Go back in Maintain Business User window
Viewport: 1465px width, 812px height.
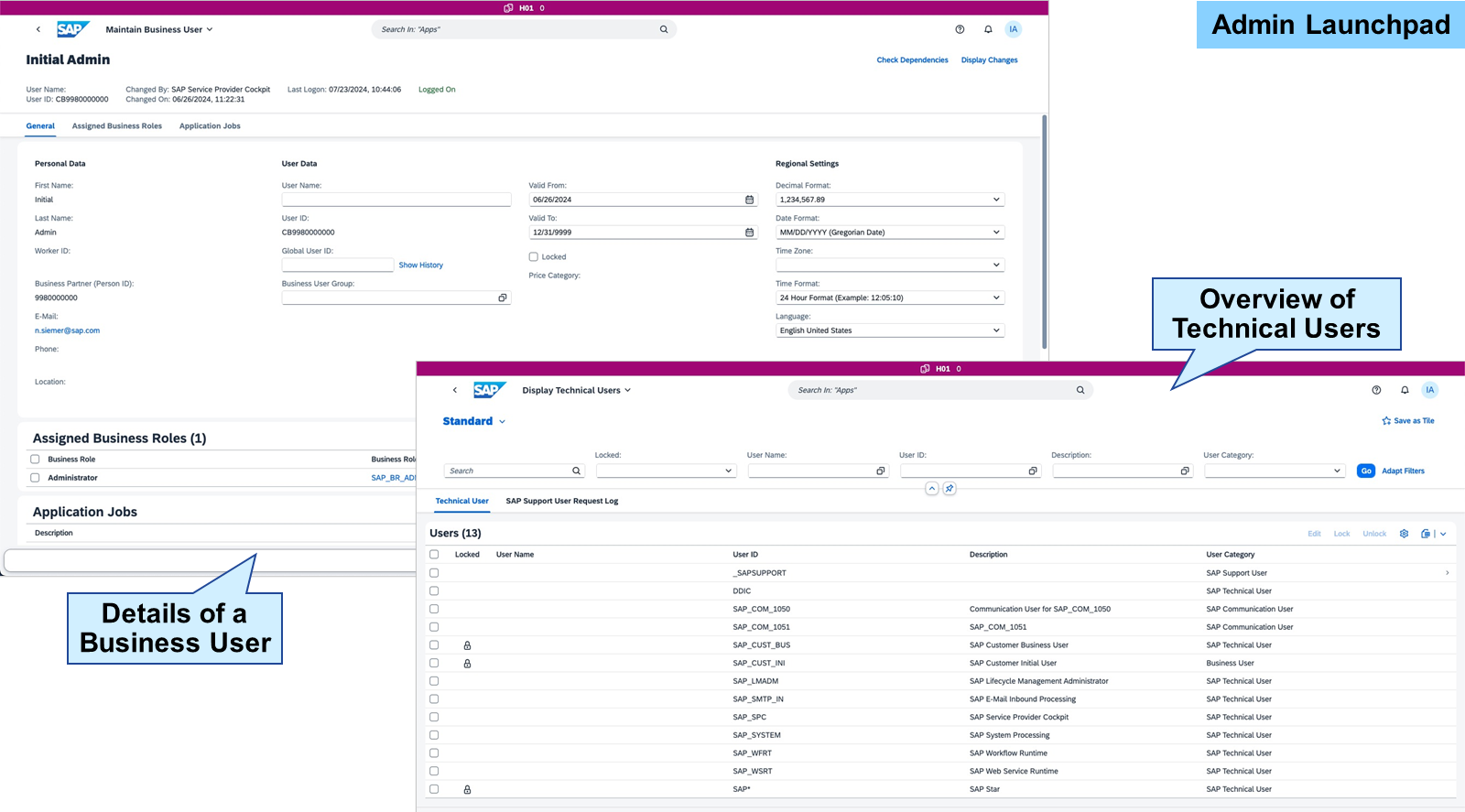38,29
